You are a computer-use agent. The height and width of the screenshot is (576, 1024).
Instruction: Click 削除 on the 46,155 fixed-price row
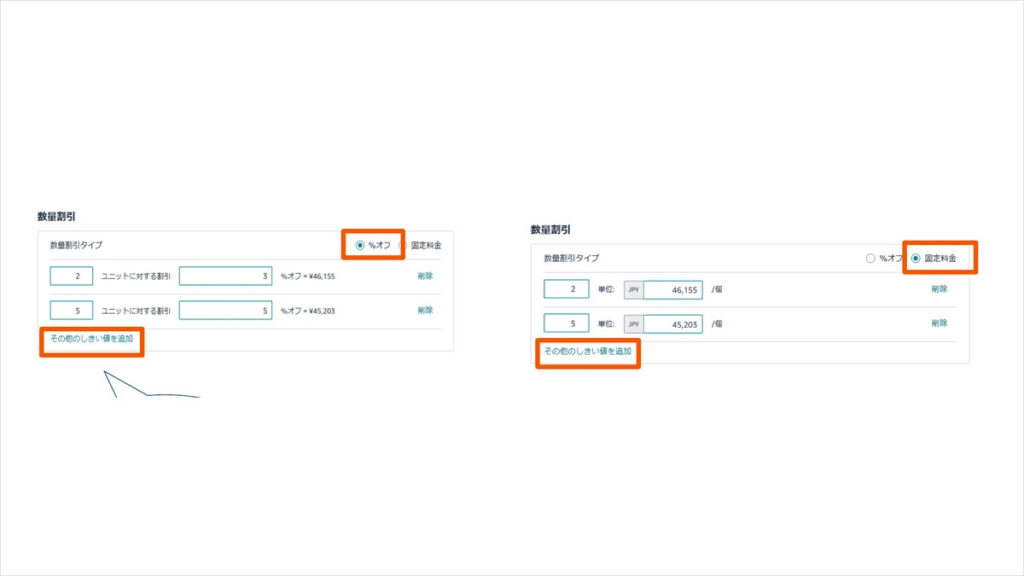[x=939, y=289]
